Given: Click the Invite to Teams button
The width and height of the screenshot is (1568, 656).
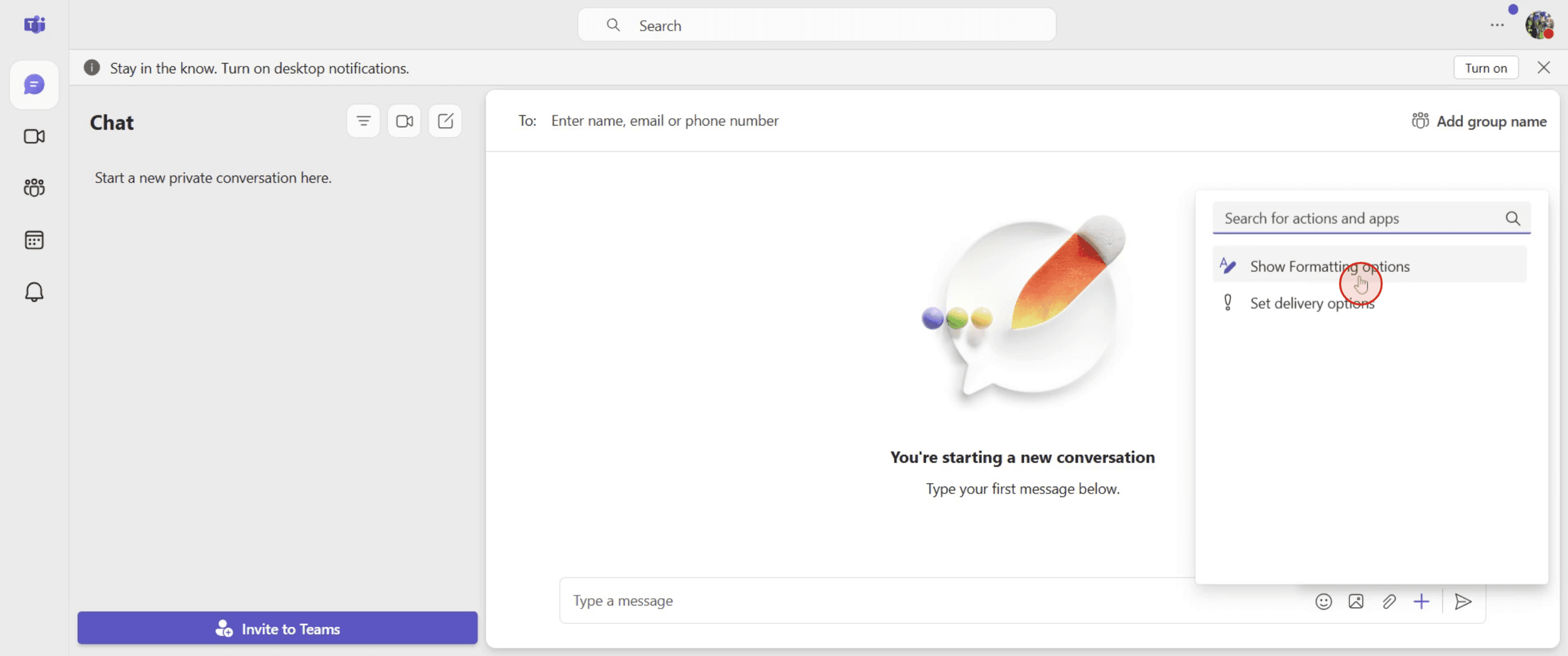Looking at the screenshot, I should 277,628.
